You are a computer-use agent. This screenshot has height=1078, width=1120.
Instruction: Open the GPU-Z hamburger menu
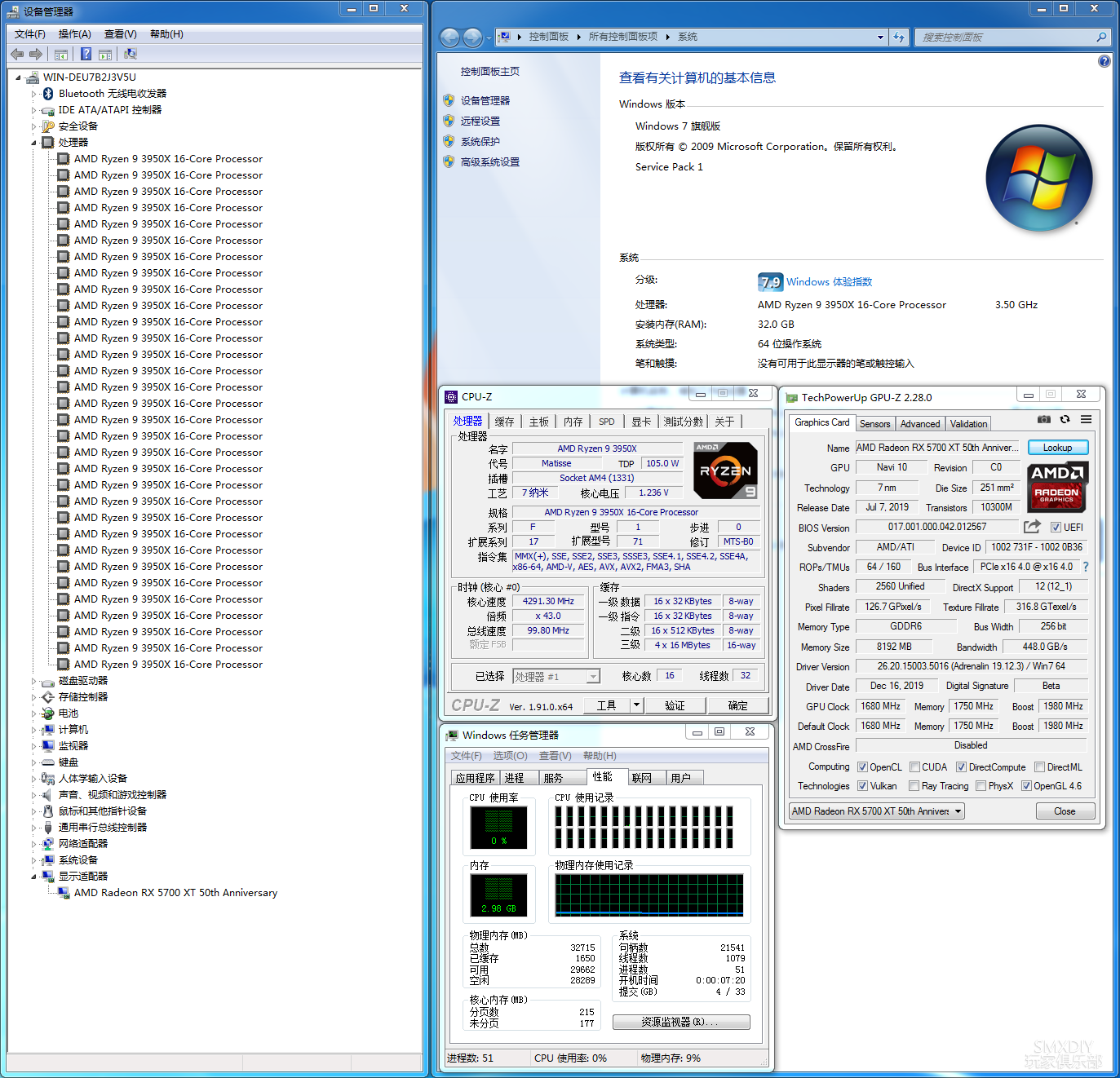(x=1086, y=419)
